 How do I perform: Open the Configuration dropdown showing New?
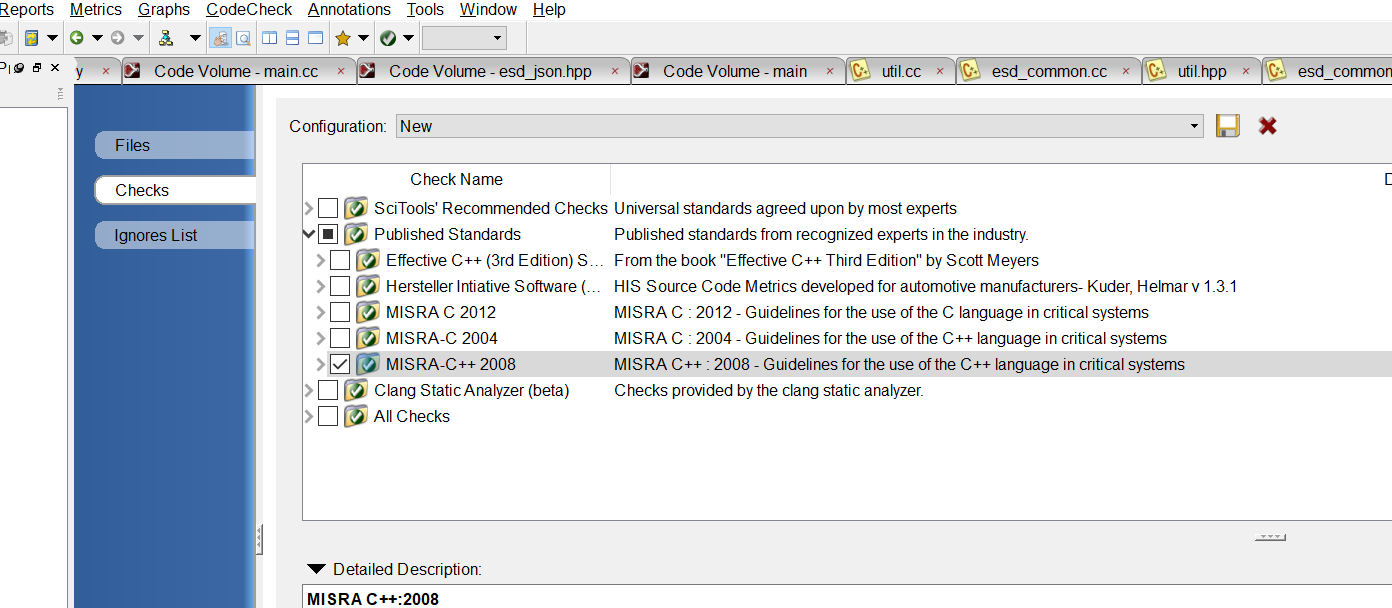799,126
